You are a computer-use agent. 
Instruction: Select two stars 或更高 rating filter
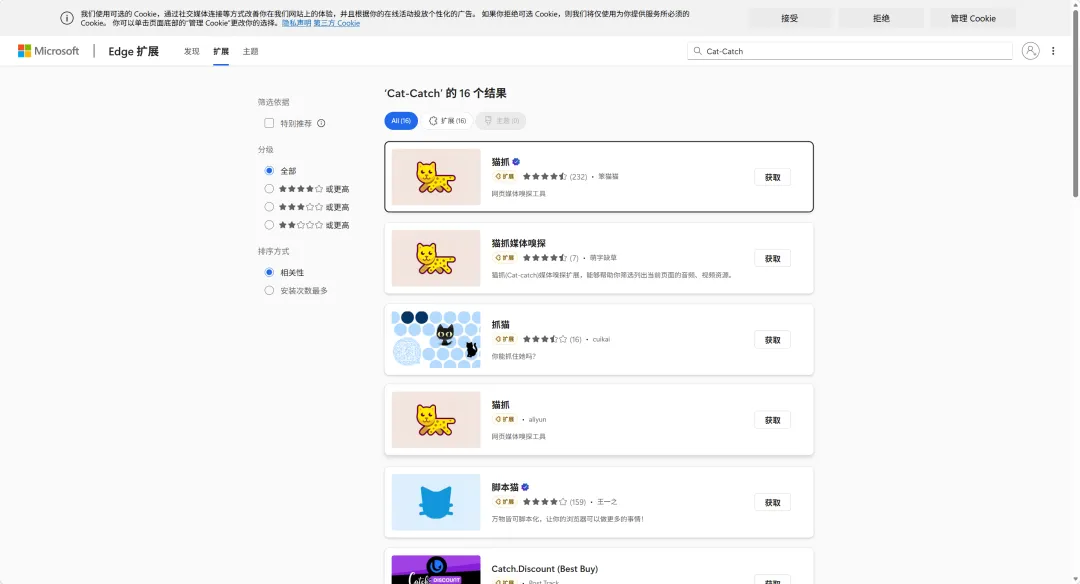269,225
